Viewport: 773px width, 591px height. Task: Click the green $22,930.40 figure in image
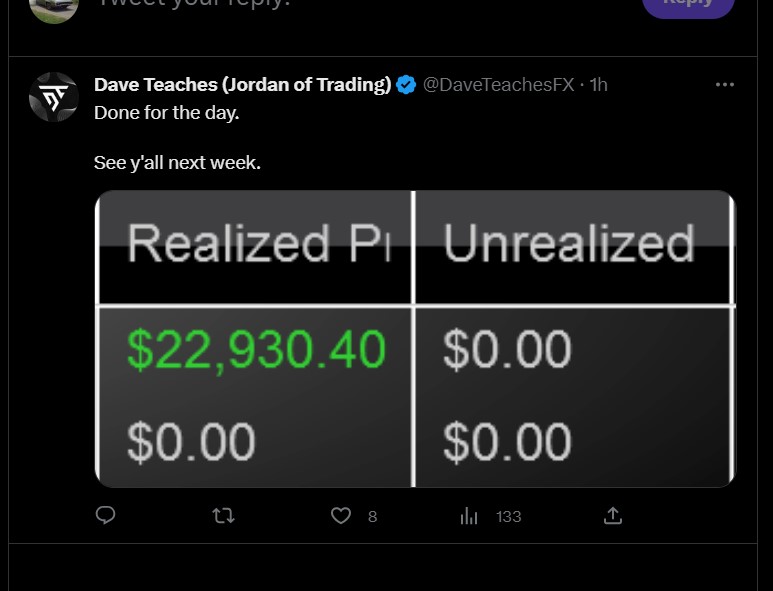pyautogui.click(x=256, y=350)
